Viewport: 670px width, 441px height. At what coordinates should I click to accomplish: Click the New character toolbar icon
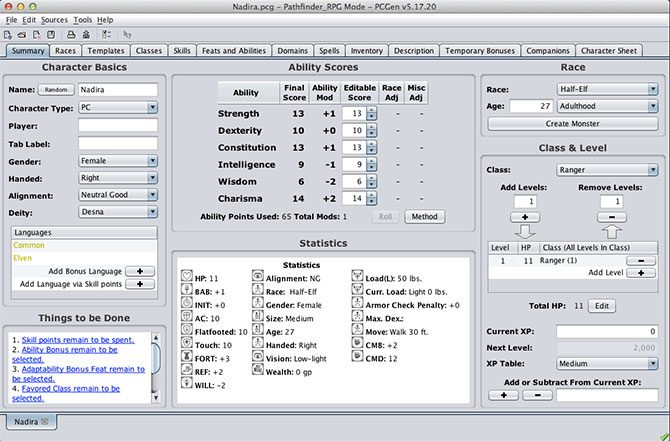click(x=8, y=35)
